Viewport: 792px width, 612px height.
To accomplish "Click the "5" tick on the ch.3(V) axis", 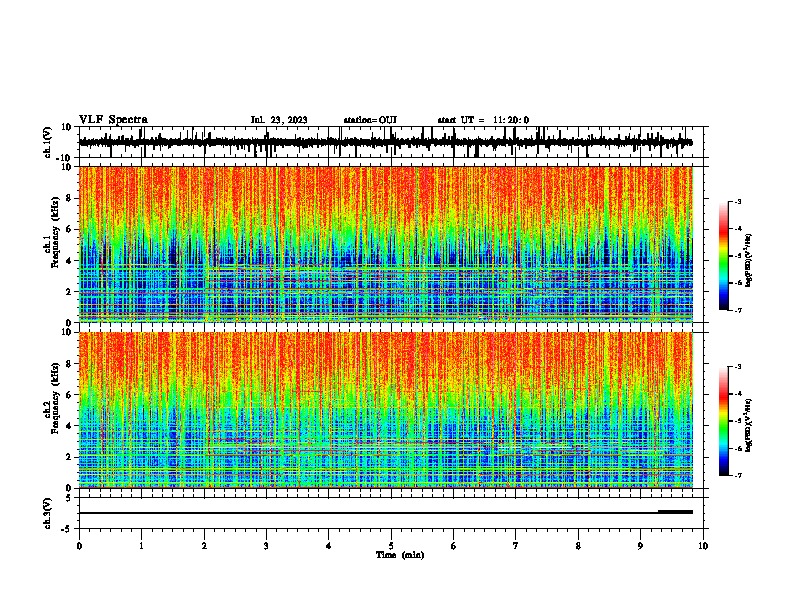I will coord(69,498).
